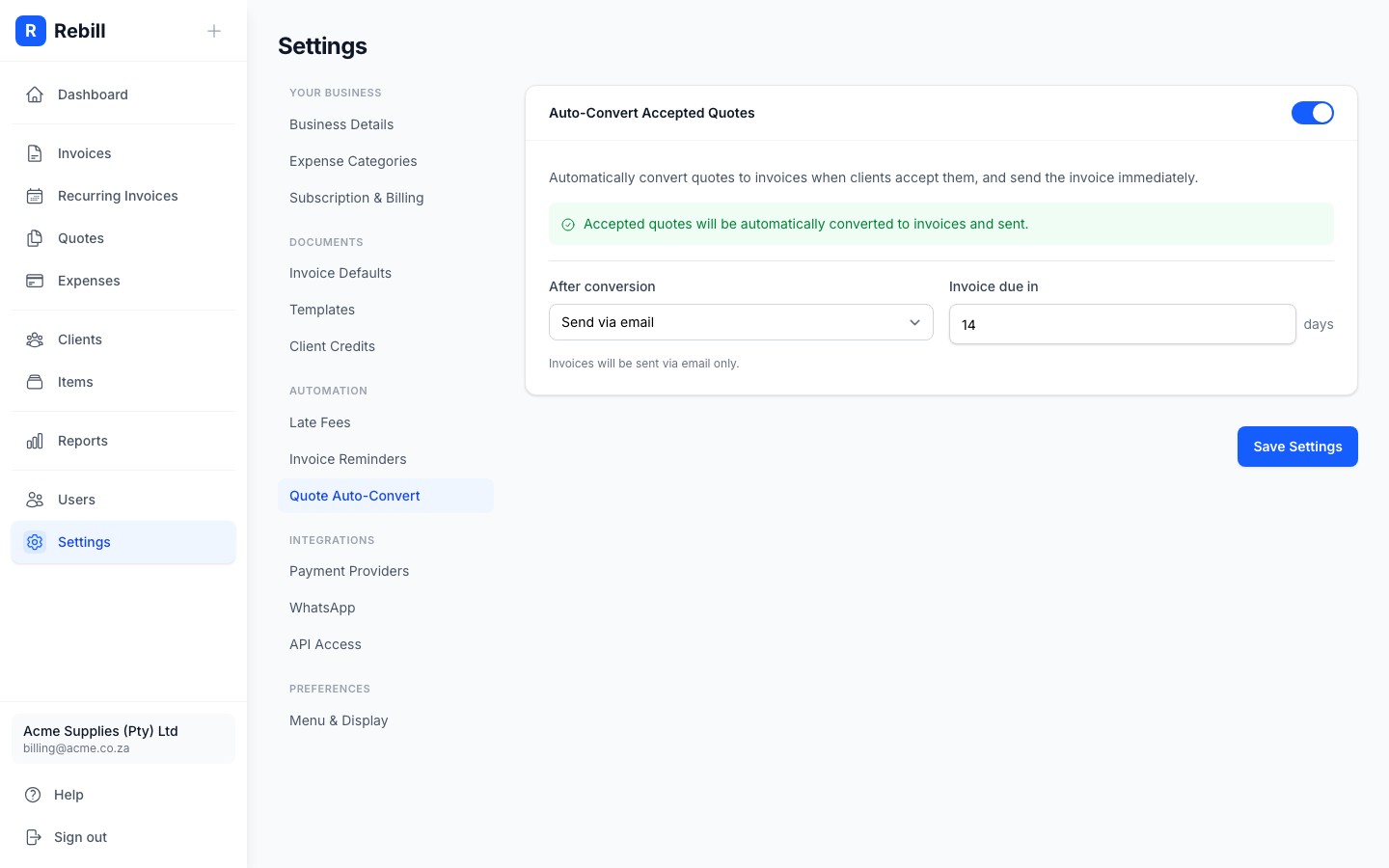
Task: Click the Settings gear icon
Action: pos(35,541)
